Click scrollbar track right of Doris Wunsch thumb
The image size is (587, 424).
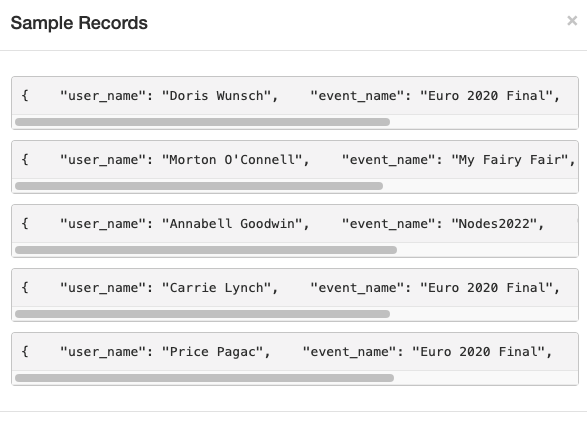pyautogui.click(x=483, y=122)
